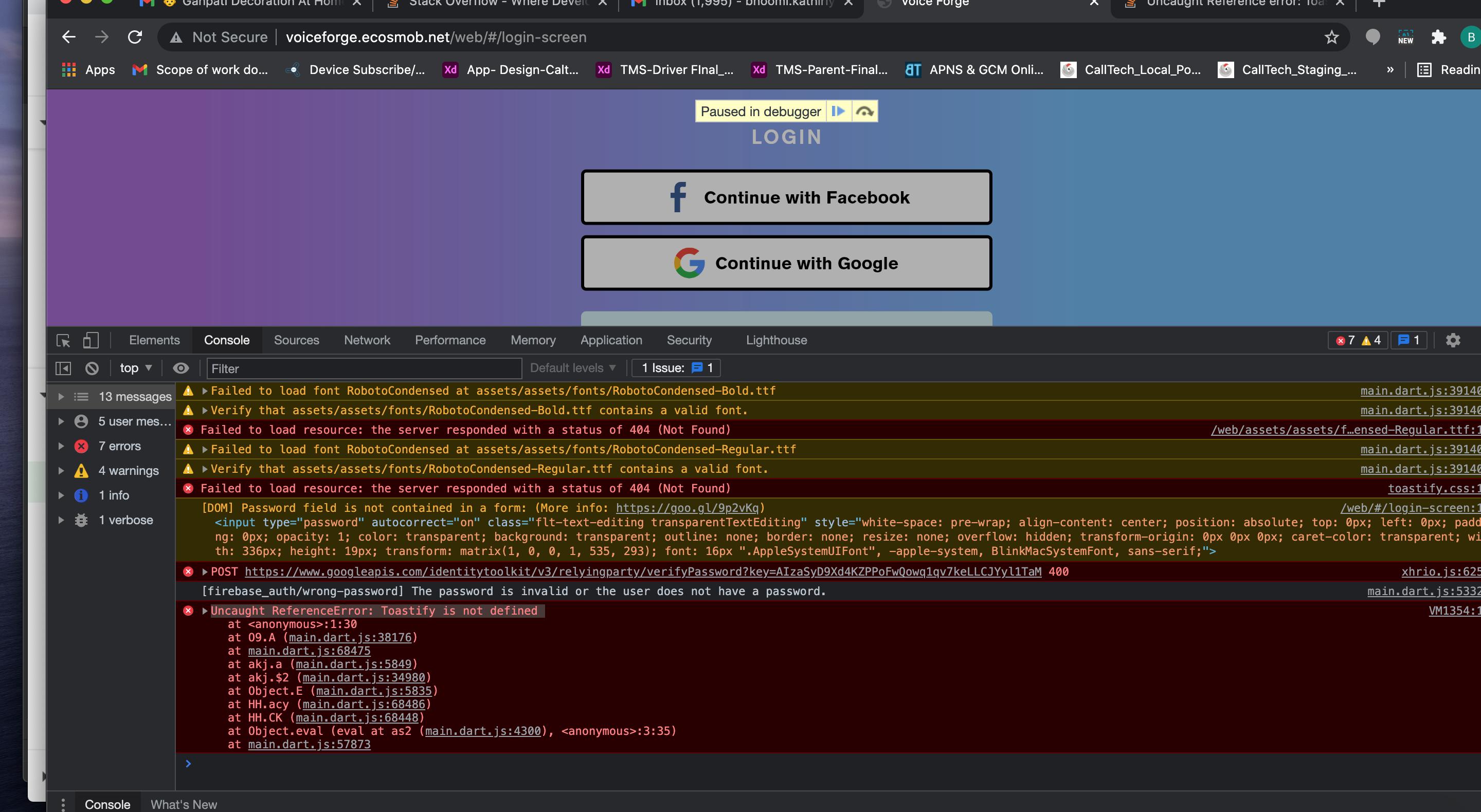Open the Apps shortcut in bookmarks bar
Image resolution: width=1481 pixels, height=812 pixels.
click(x=88, y=69)
